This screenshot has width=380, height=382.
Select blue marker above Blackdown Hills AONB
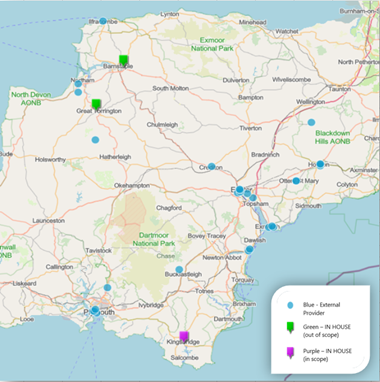tap(311, 122)
